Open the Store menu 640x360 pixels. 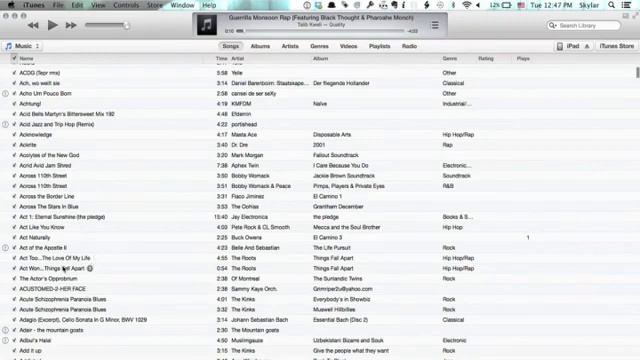pos(155,5)
